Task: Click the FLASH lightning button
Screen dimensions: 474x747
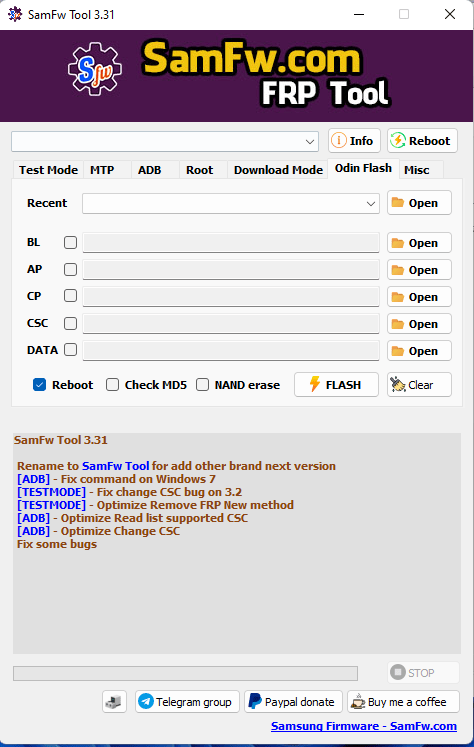Action: [336, 384]
